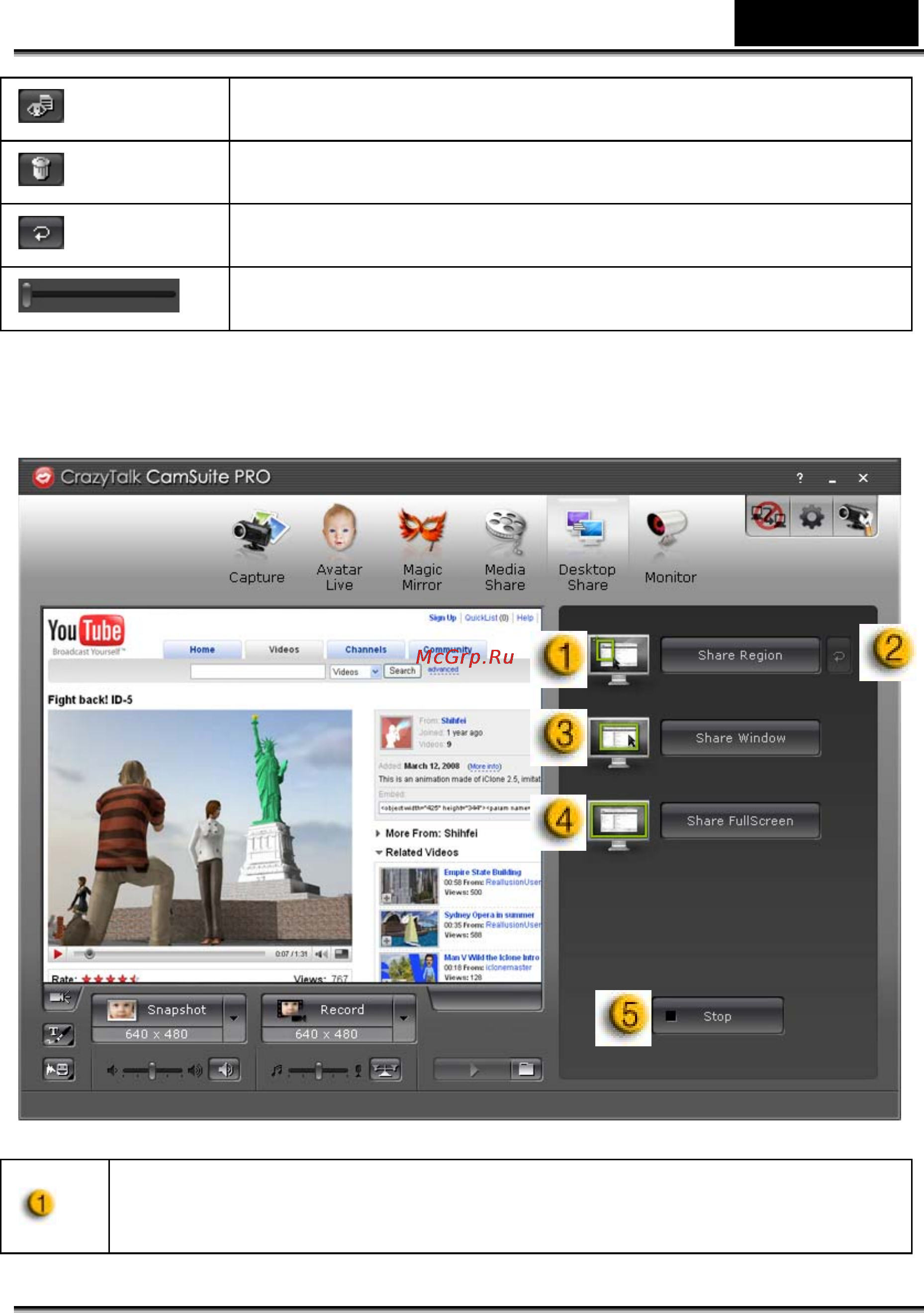
Task: Switch to Avatar Live mode
Action: (x=340, y=547)
